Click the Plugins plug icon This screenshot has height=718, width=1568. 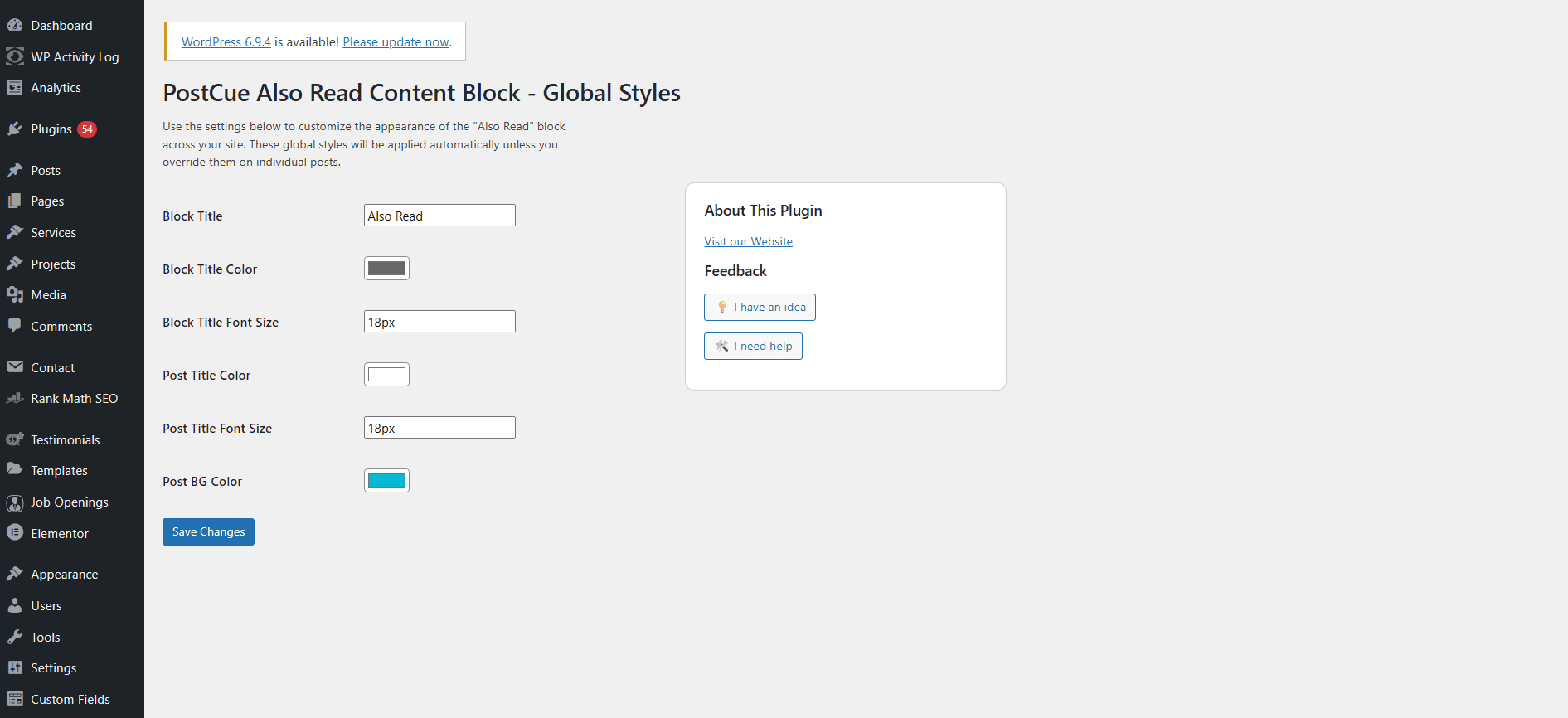click(15, 129)
